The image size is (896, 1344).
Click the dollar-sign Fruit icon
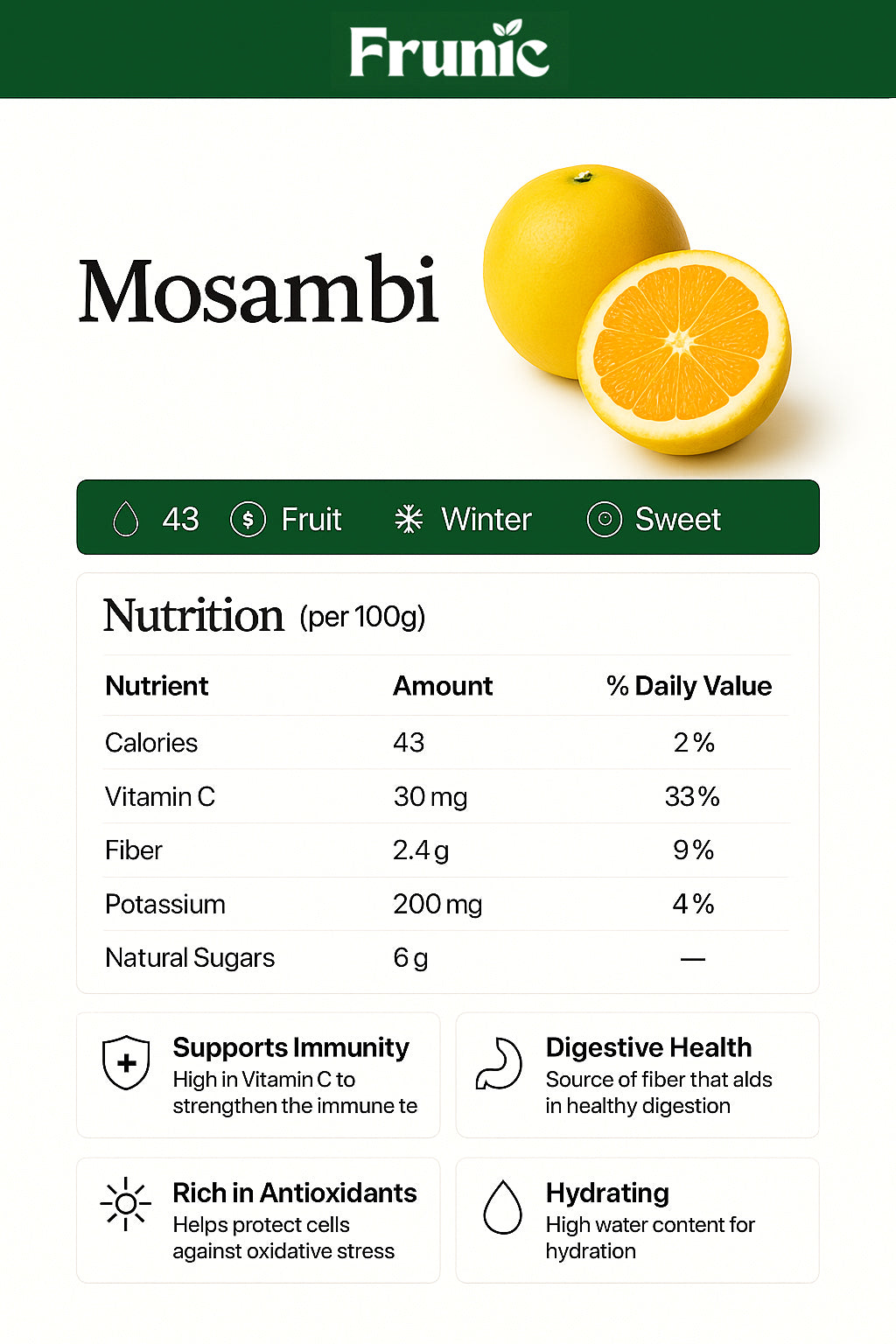click(248, 519)
